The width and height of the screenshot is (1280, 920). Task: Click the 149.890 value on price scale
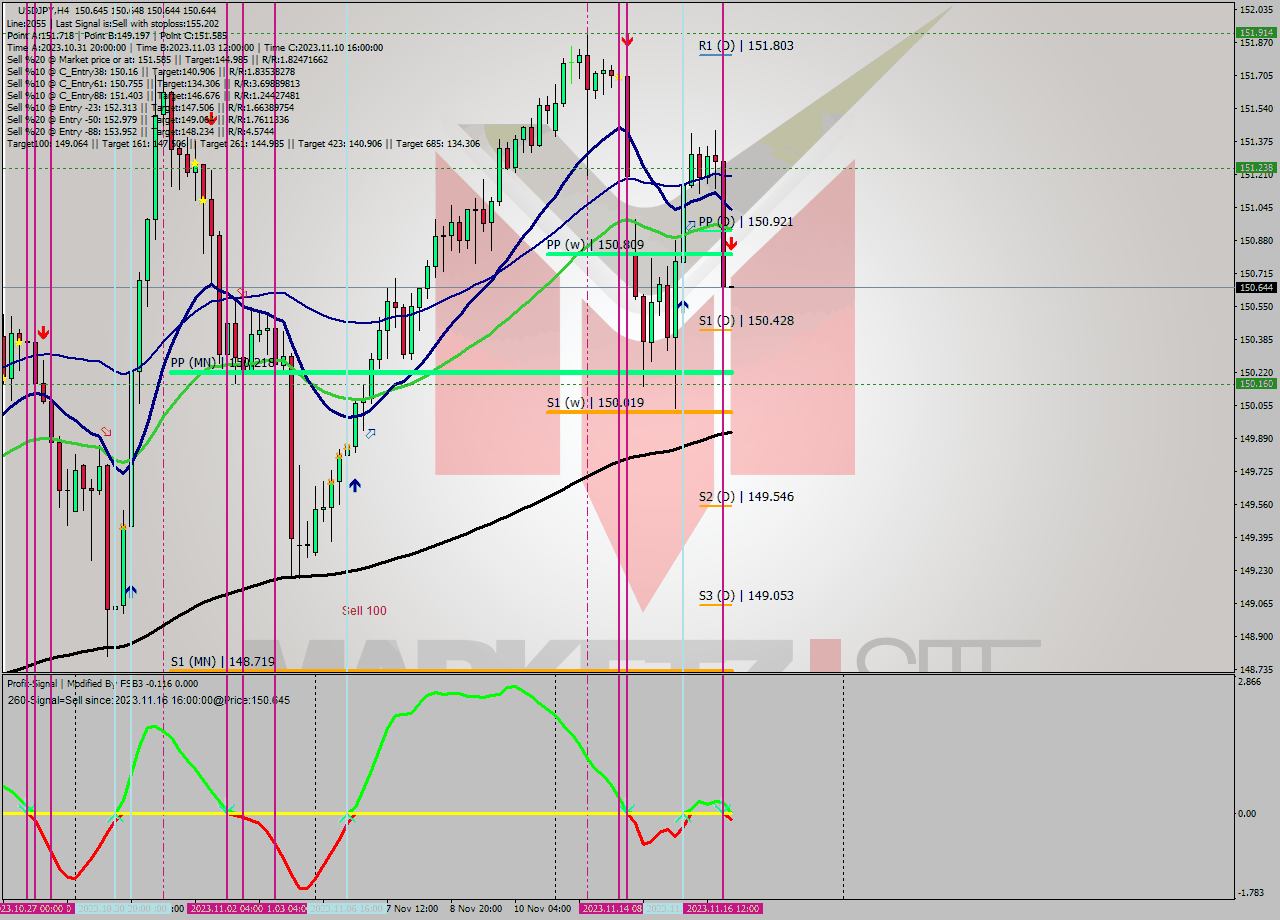(1255, 439)
